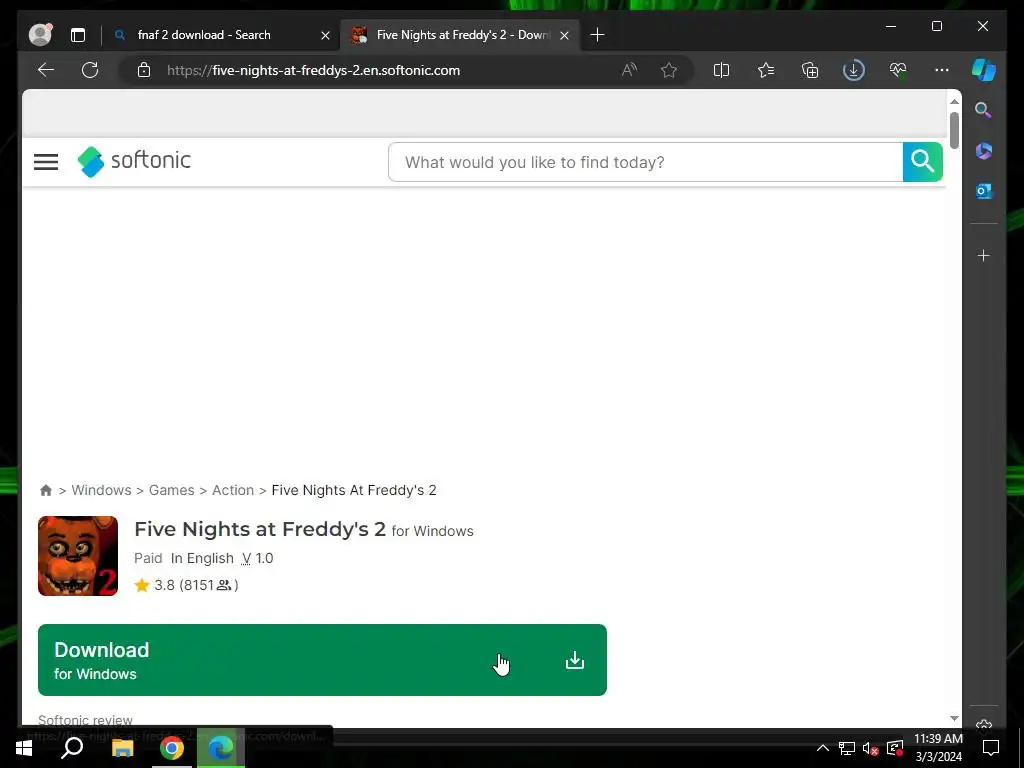
Task: Click scrollbar up arrow
Action: click(x=954, y=101)
